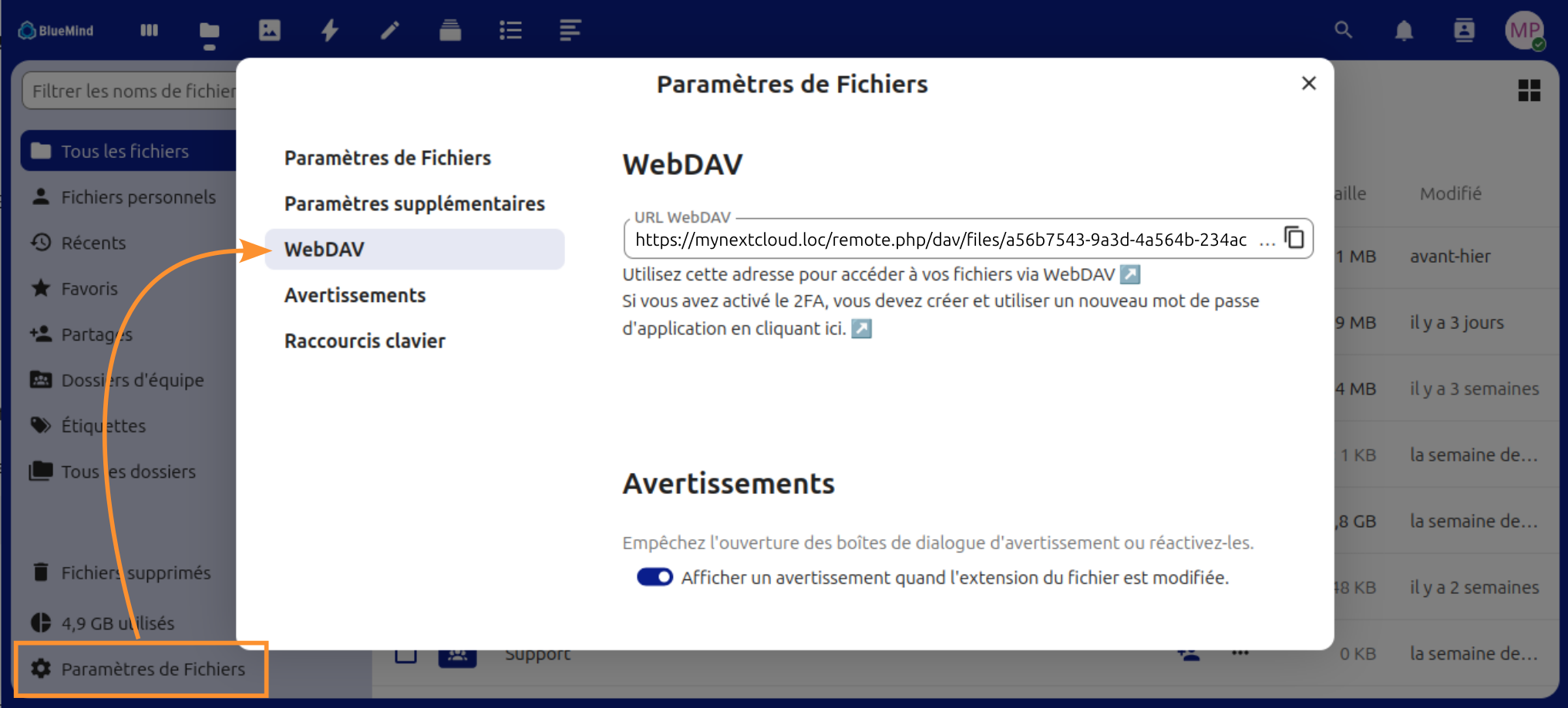Open the Support row three-dots actions menu
This screenshot has width=1568, height=708.
[1240, 653]
